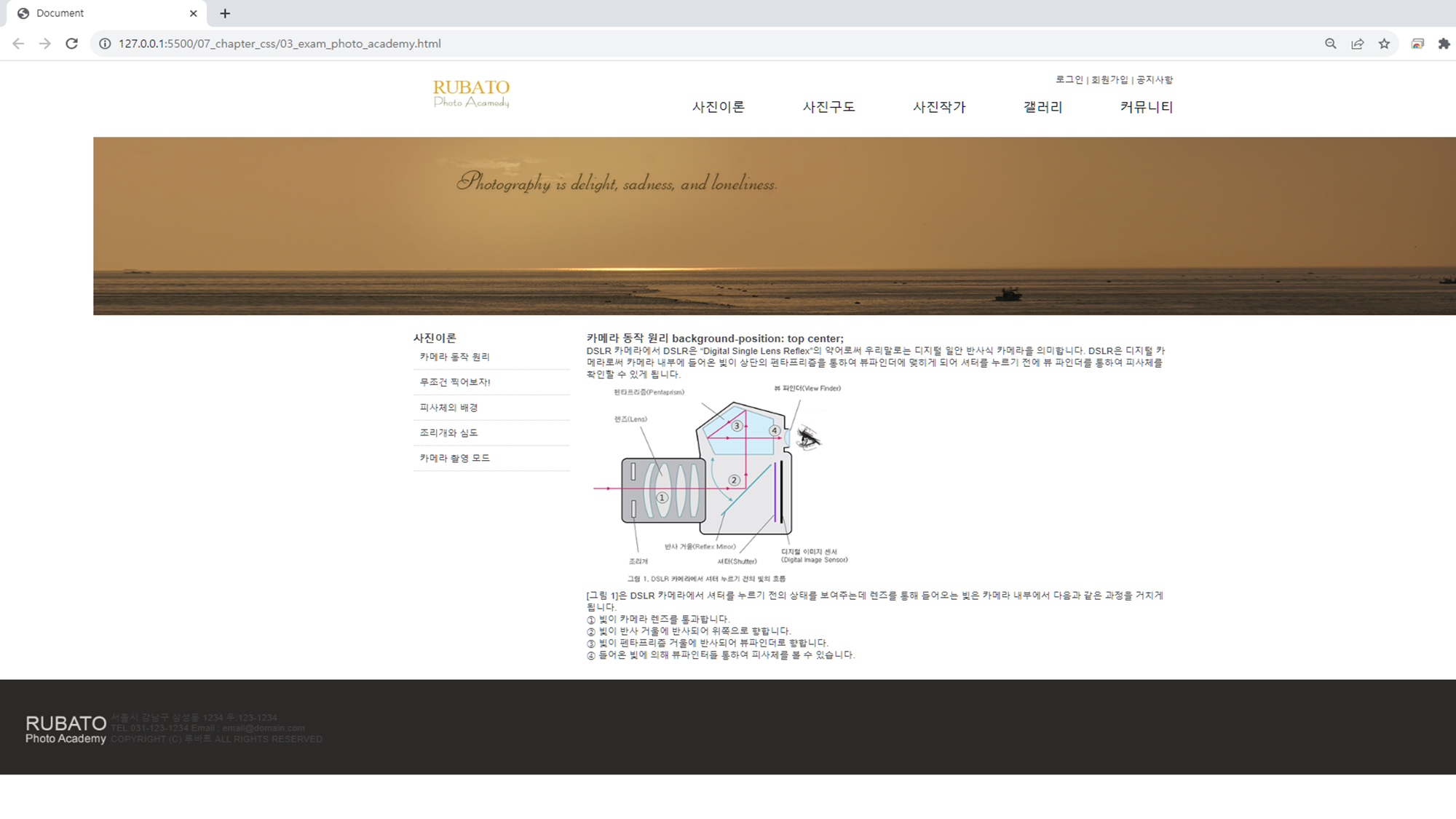Open the zoom magnifier icon in toolbar
1456x819 pixels.
1330,44
